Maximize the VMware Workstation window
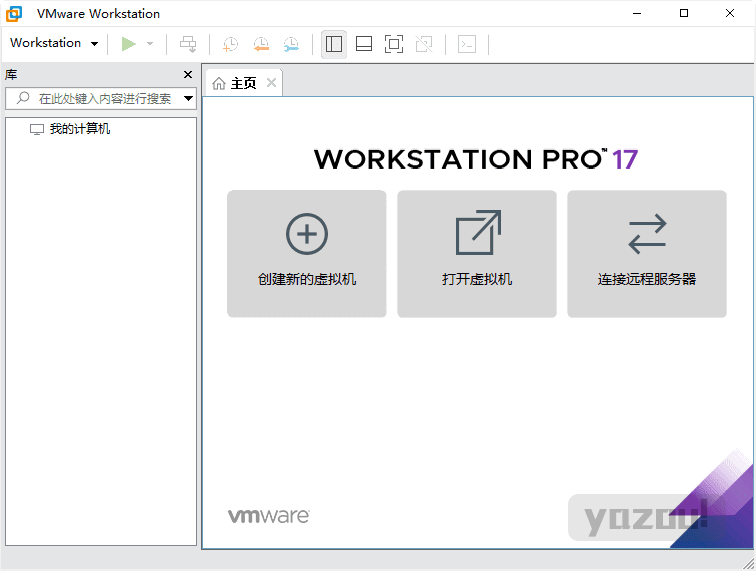Screen dimensions: 756x571 tap(684, 13)
